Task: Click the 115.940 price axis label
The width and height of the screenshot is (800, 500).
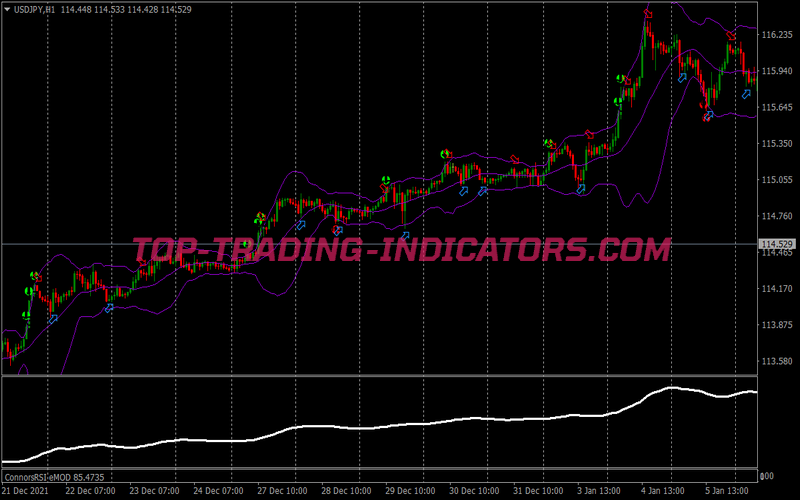Action: [x=777, y=71]
